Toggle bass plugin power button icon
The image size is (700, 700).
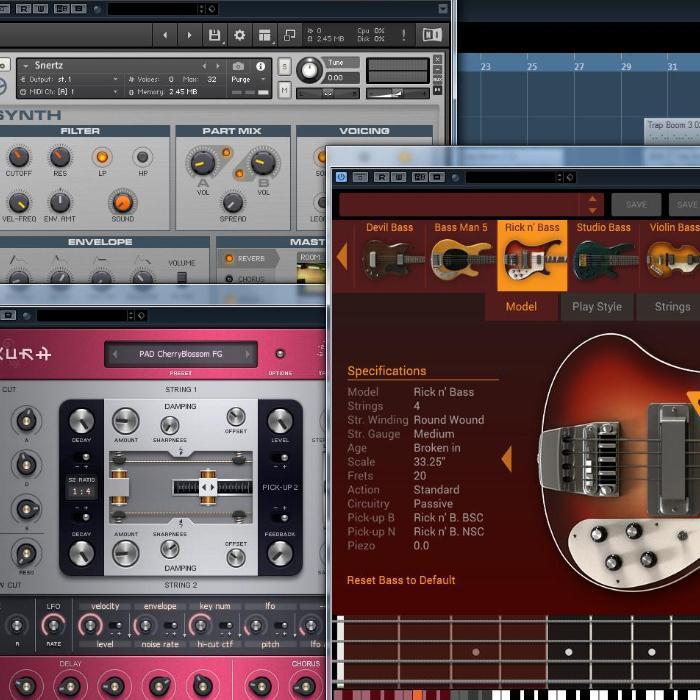tap(342, 177)
